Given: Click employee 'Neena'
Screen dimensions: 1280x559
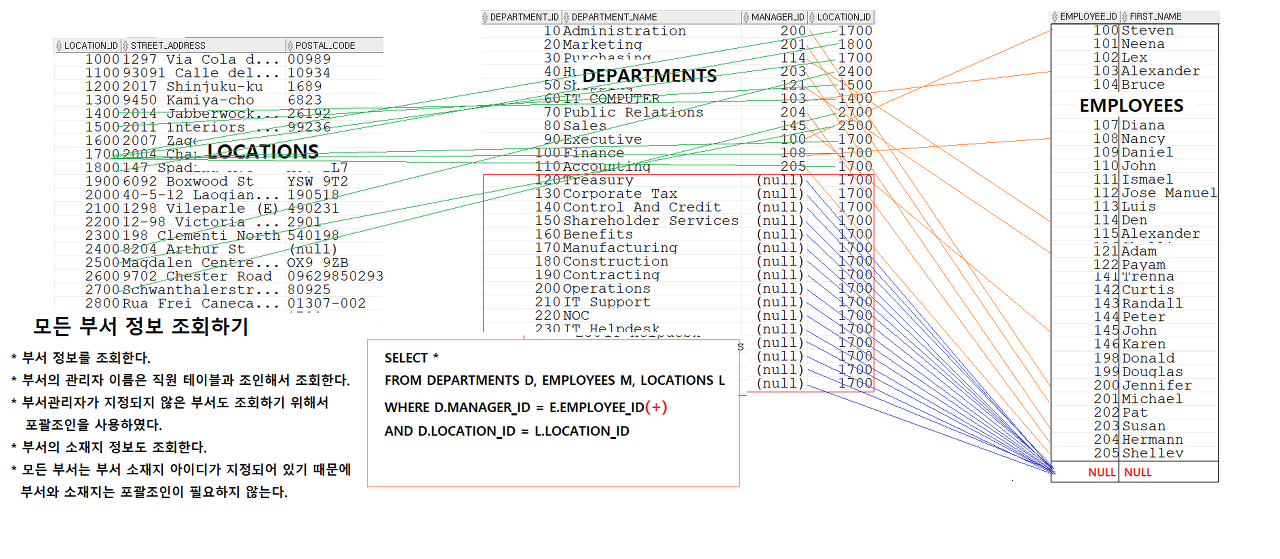Looking at the screenshot, I should [1143, 44].
